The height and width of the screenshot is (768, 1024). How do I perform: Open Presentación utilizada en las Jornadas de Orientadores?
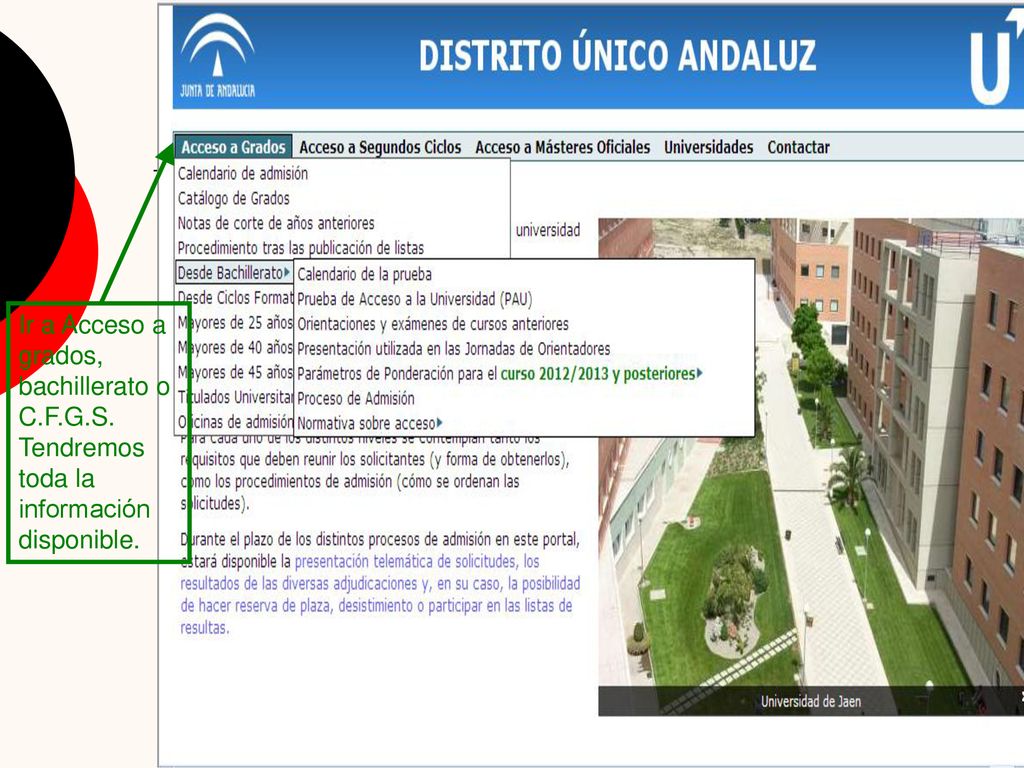pyautogui.click(x=453, y=349)
